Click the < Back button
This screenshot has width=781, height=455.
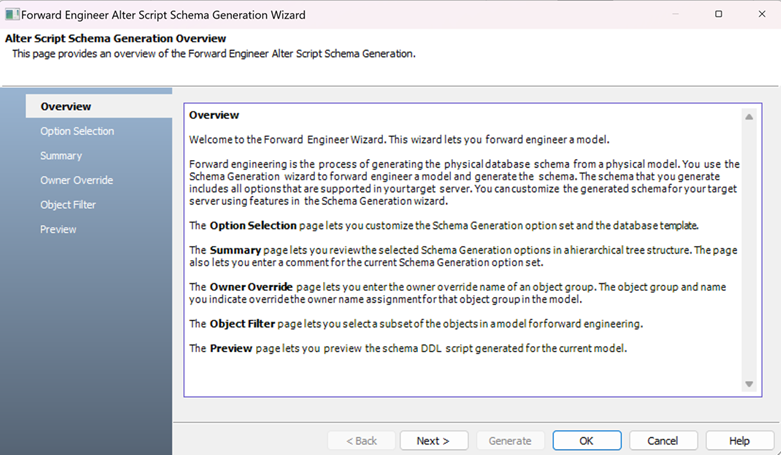coord(361,441)
